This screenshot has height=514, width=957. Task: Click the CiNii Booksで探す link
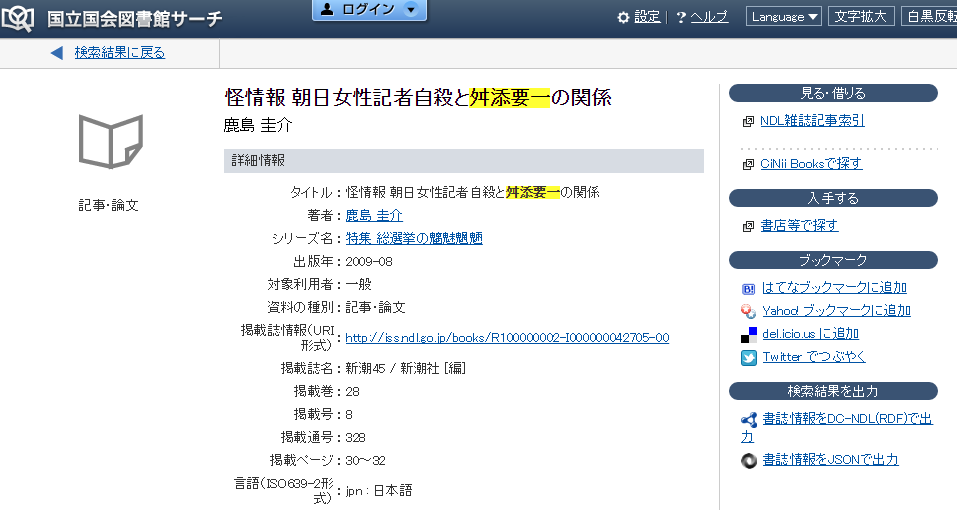811,164
